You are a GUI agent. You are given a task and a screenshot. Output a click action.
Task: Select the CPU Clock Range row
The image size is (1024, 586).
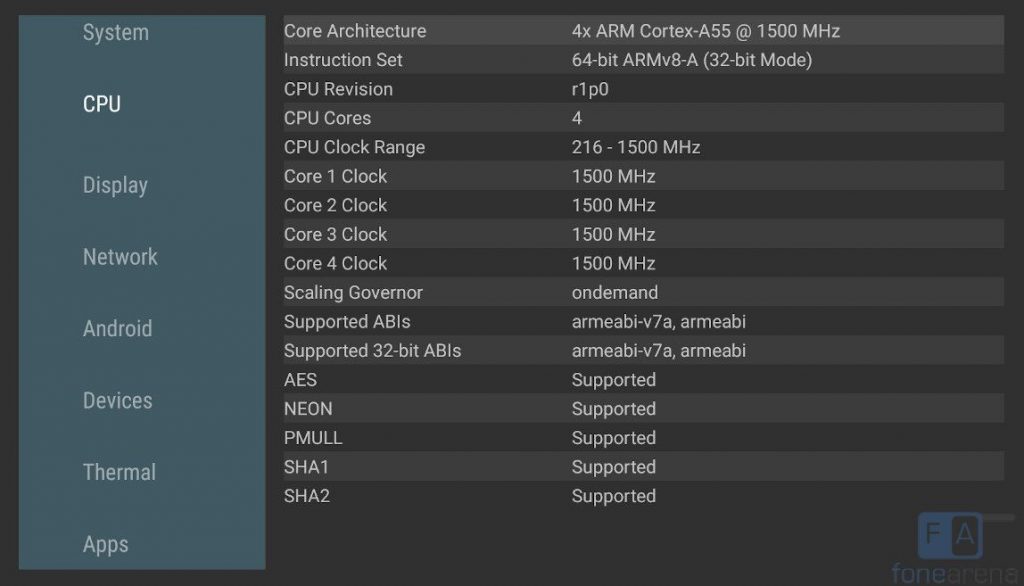click(x=643, y=147)
